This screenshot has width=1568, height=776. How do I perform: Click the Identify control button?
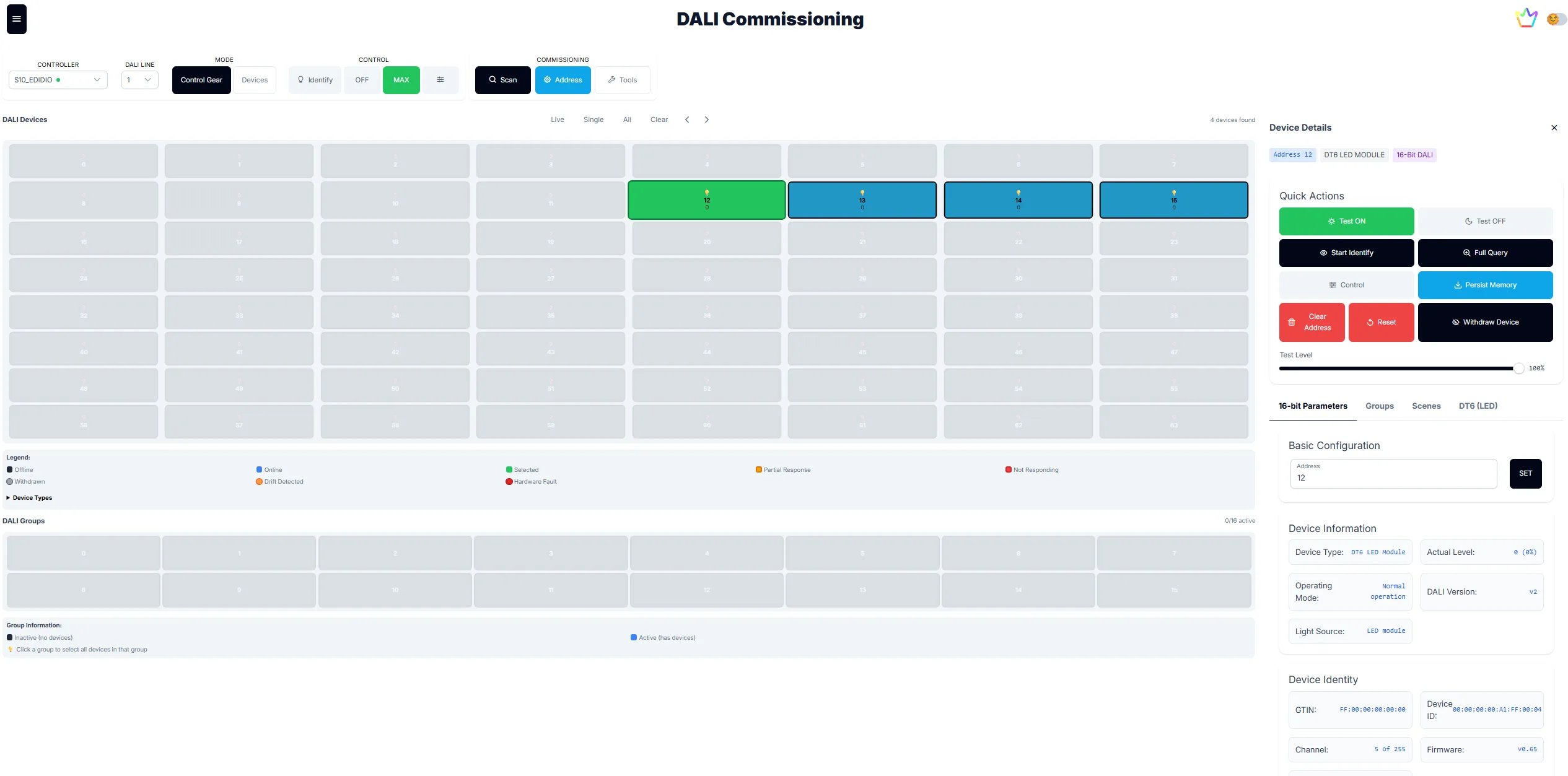tap(315, 80)
